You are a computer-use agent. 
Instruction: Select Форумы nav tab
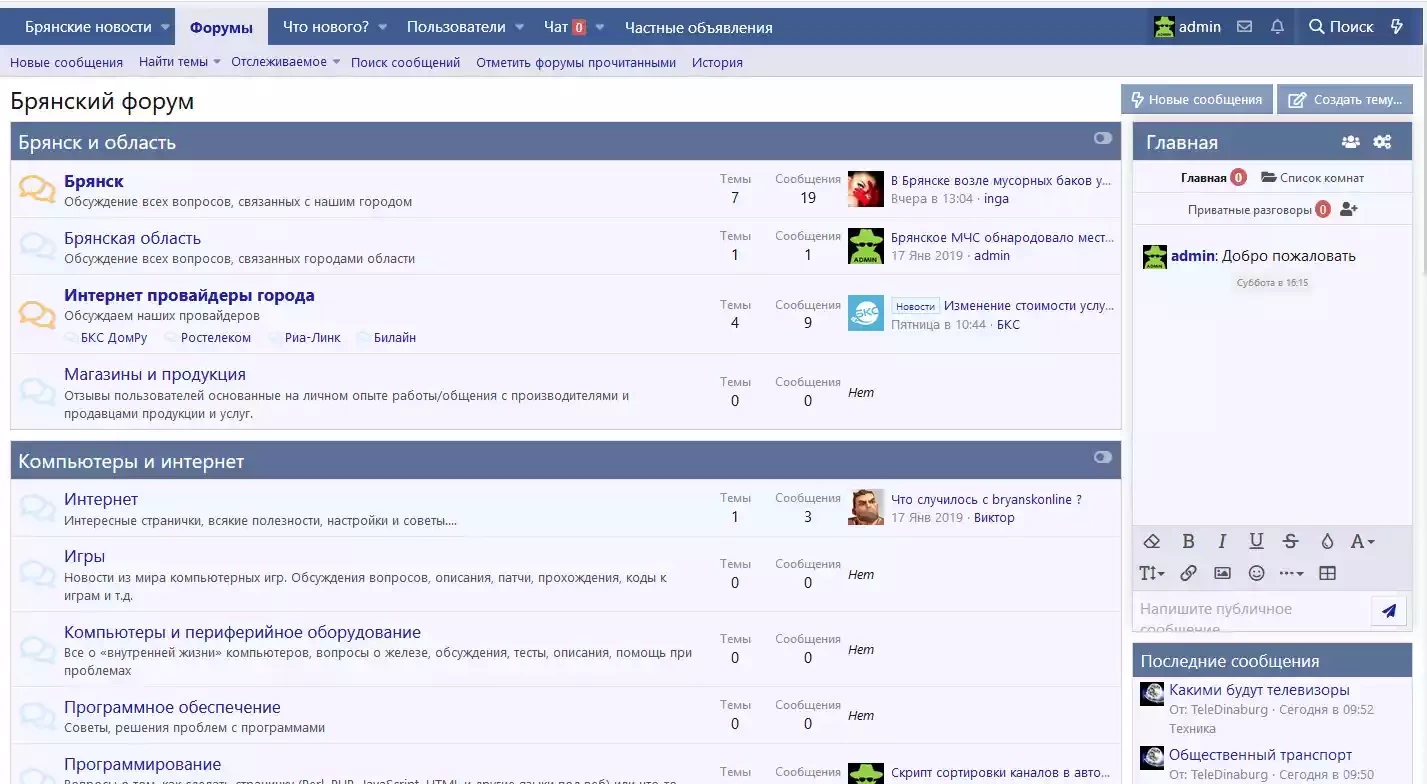click(221, 28)
